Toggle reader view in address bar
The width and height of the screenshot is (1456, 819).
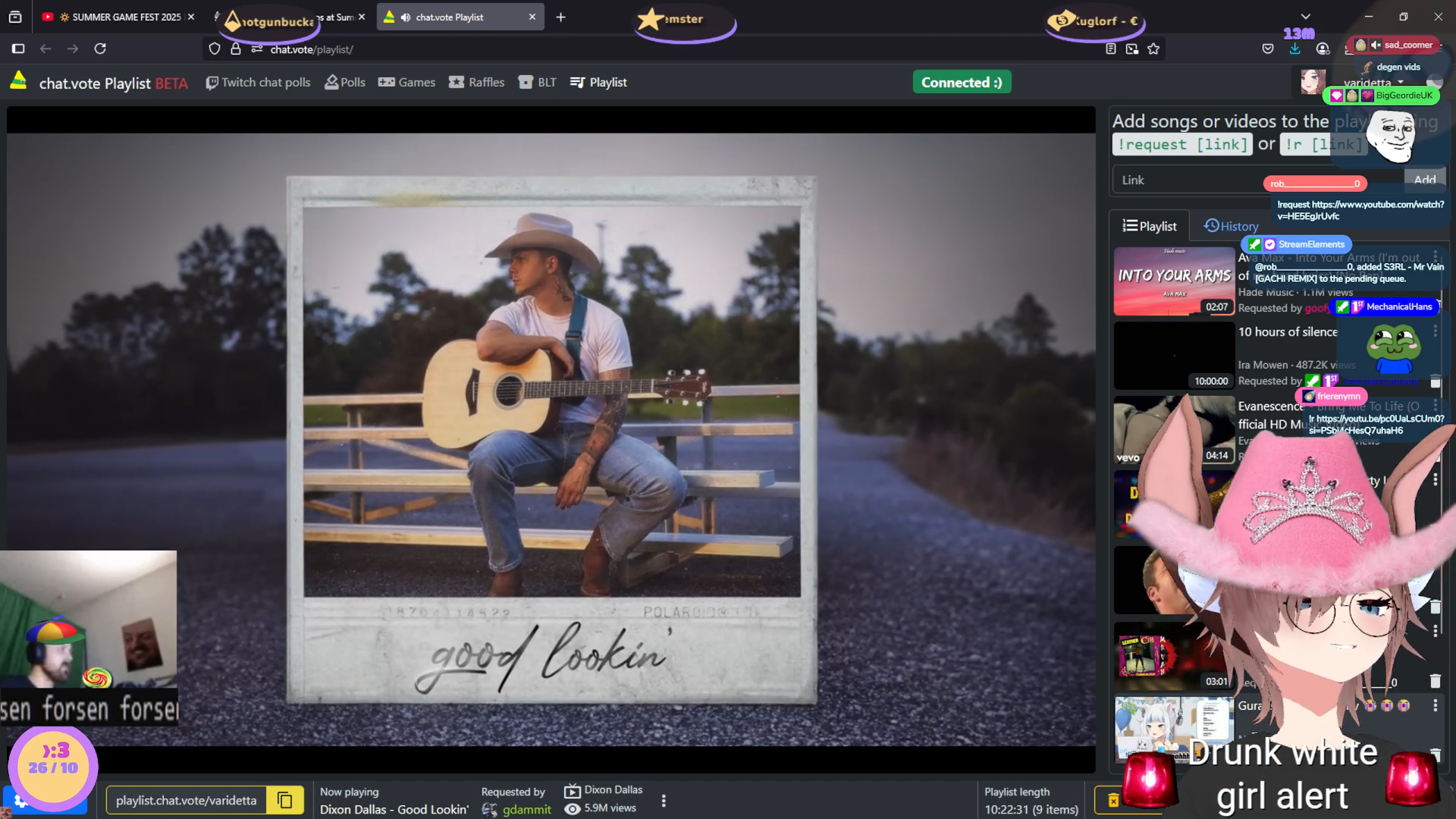pos(1111,49)
